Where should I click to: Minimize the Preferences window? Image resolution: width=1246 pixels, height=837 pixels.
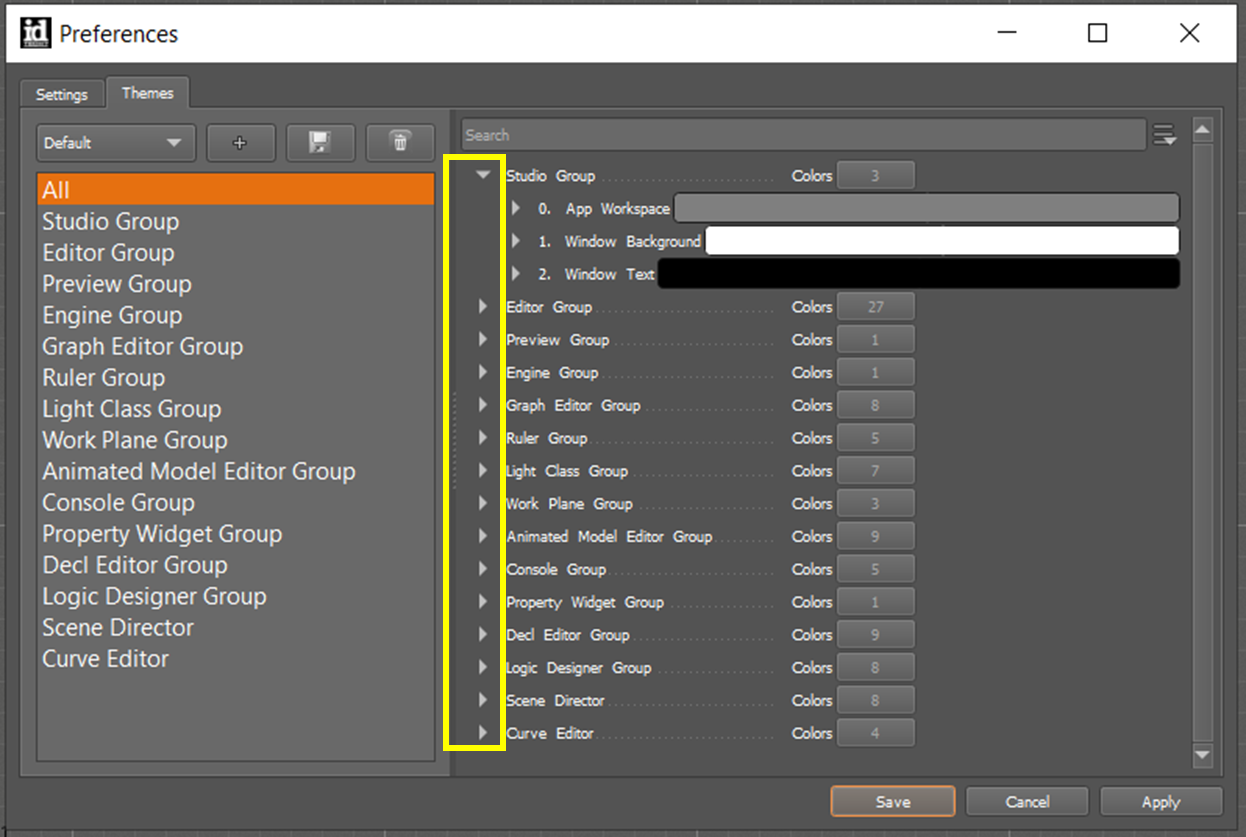(1006, 33)
